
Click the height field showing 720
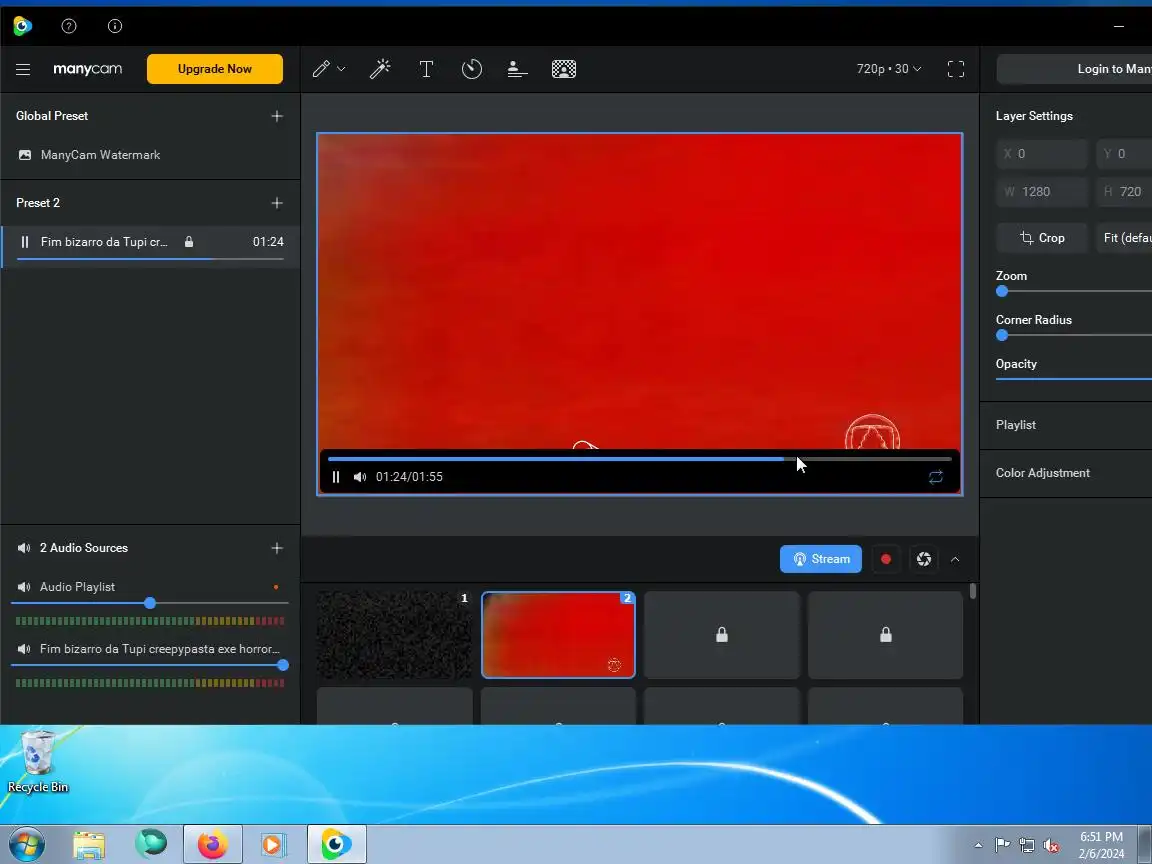click(1124, 192)
